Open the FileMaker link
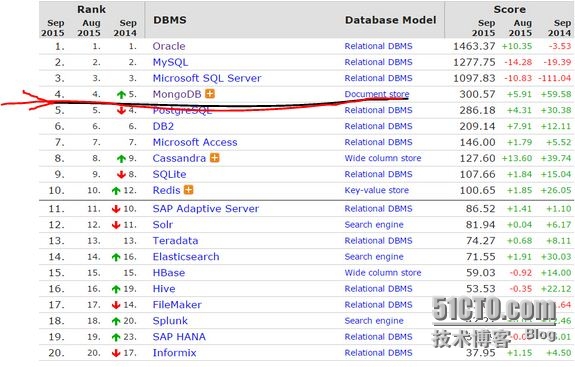Screen dimensions: 575x367 (177, 305)
